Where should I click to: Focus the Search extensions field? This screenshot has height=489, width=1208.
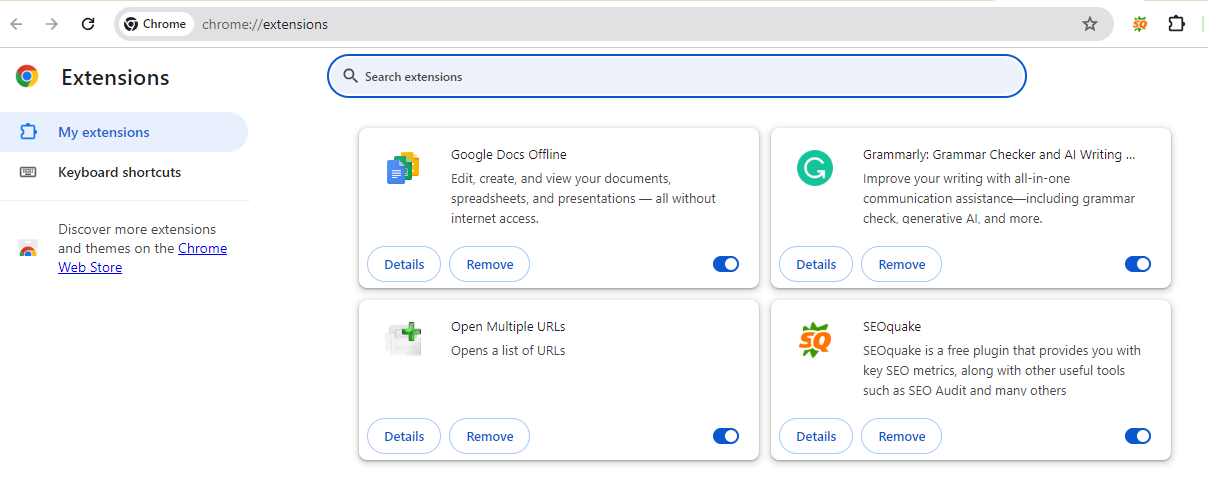[677, 76]
